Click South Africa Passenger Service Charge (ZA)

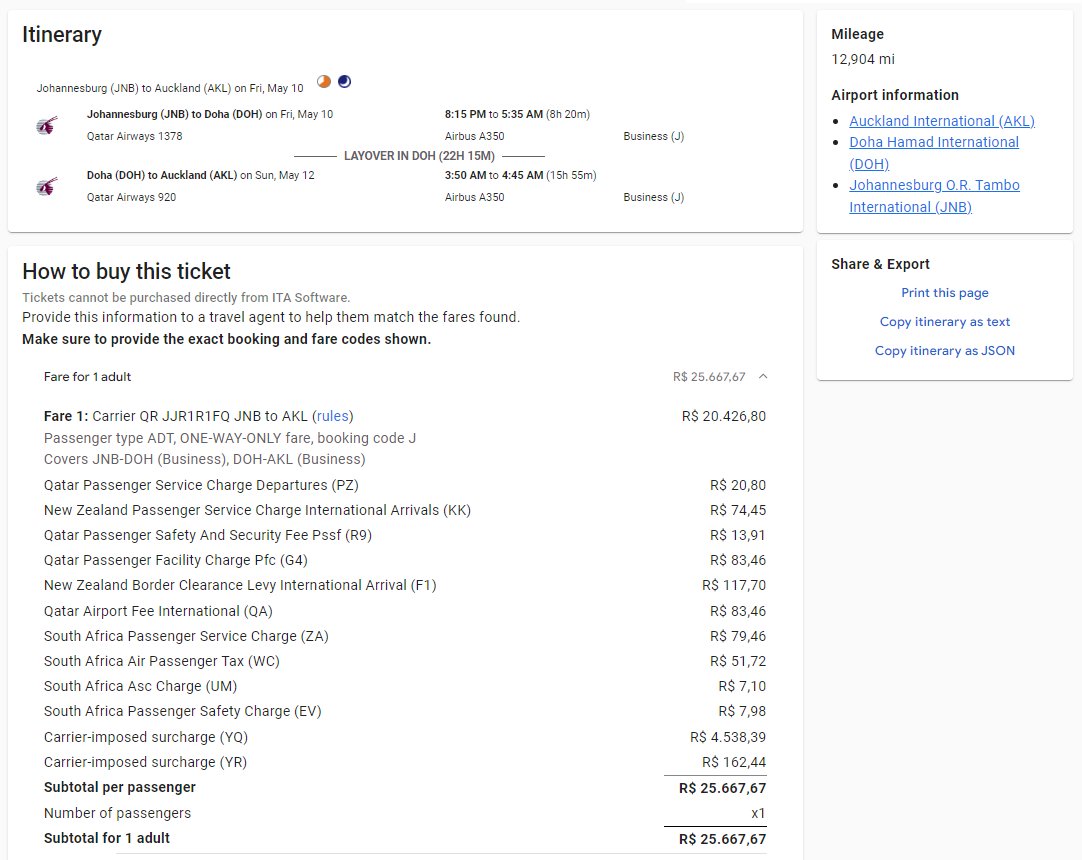tap(186, 636)
